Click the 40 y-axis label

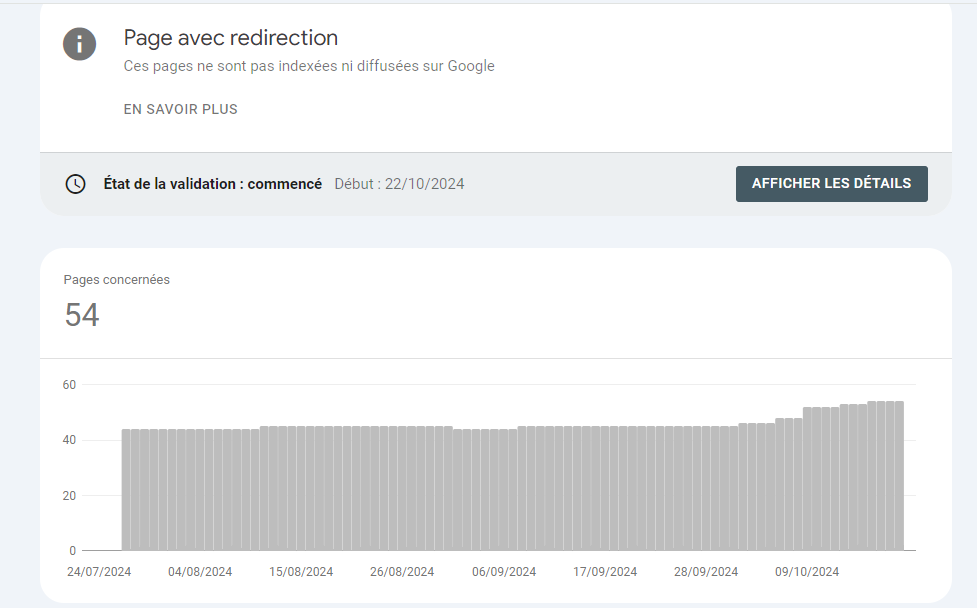[x=69, y=440]
